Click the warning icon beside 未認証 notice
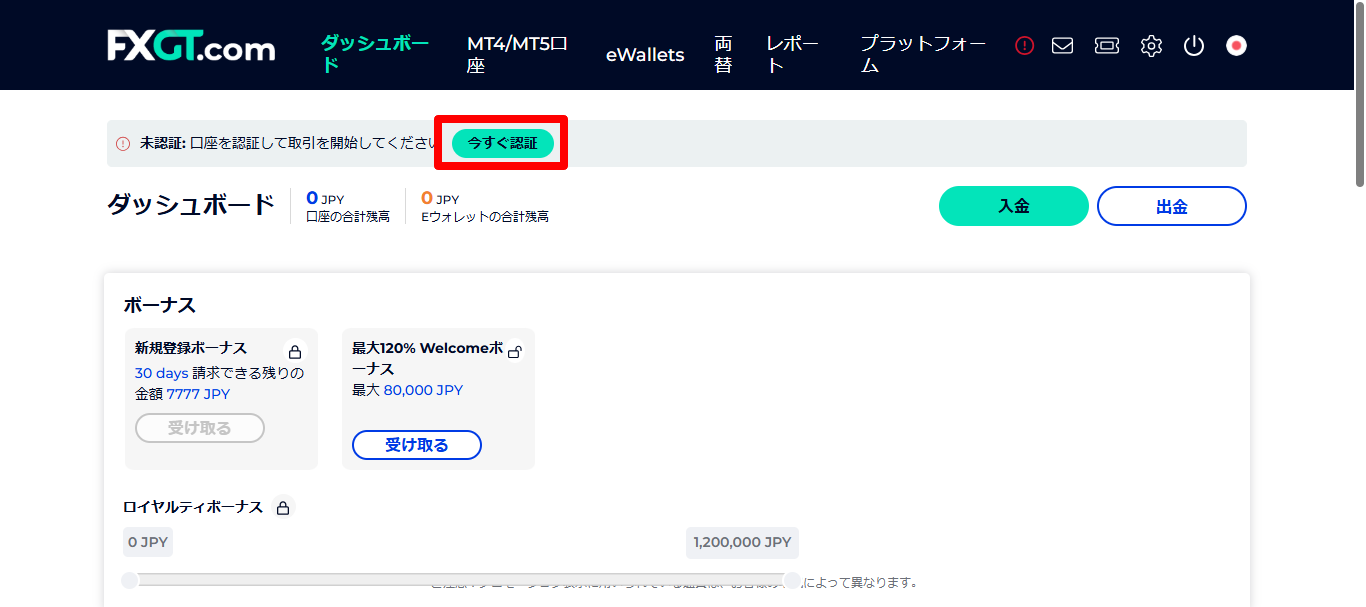Viewport: 1366px width, 607px height. tap(122, 143)
